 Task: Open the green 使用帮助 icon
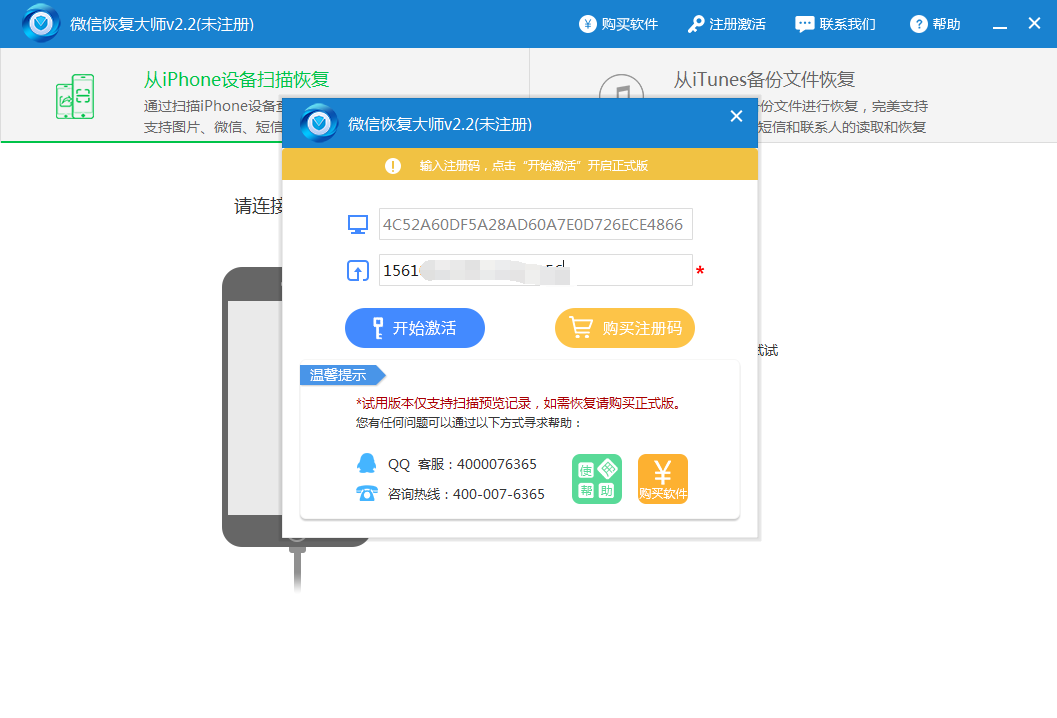597,479
